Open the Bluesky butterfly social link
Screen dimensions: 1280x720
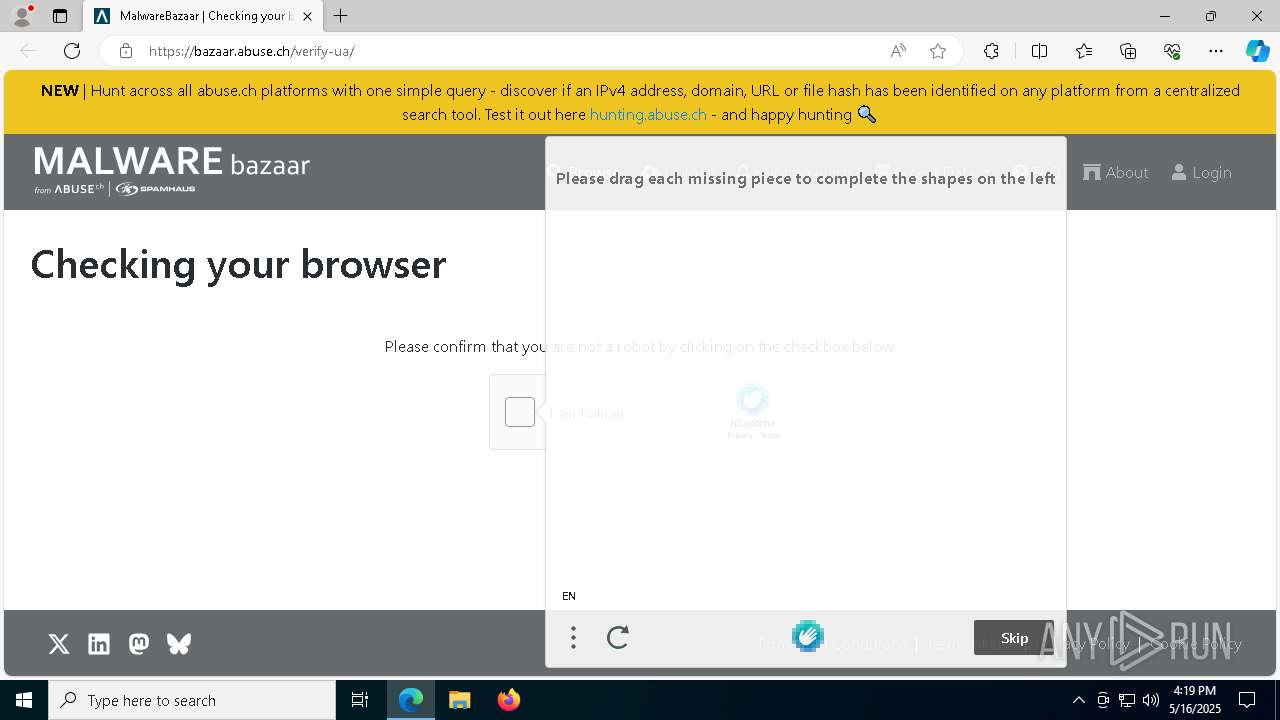coord(179,644)
